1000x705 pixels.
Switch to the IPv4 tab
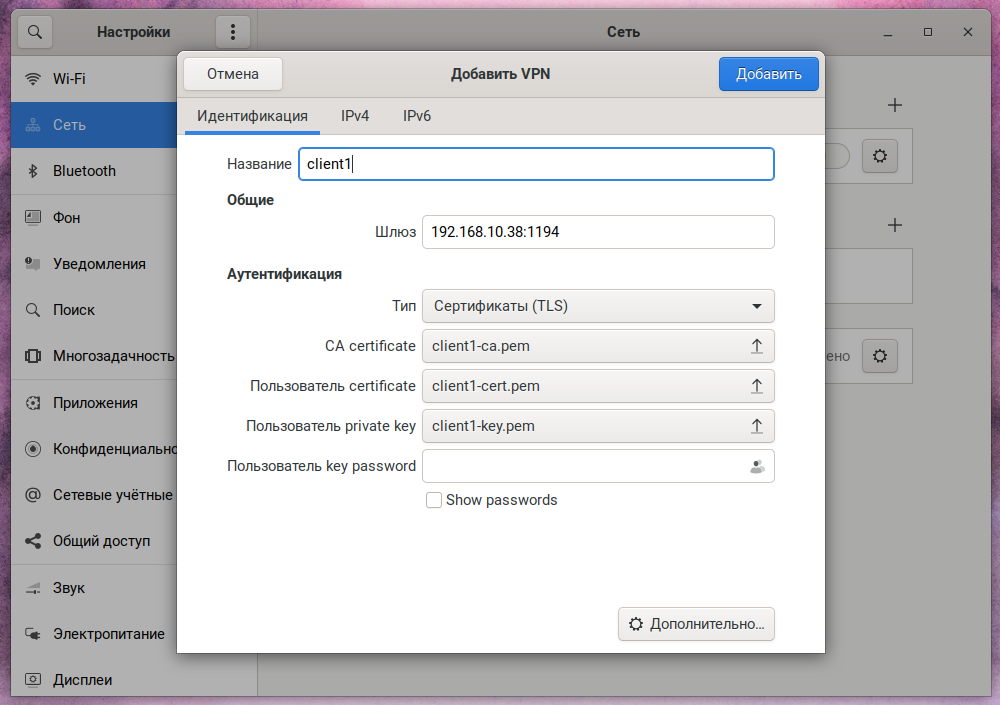(x=355, y=116)
